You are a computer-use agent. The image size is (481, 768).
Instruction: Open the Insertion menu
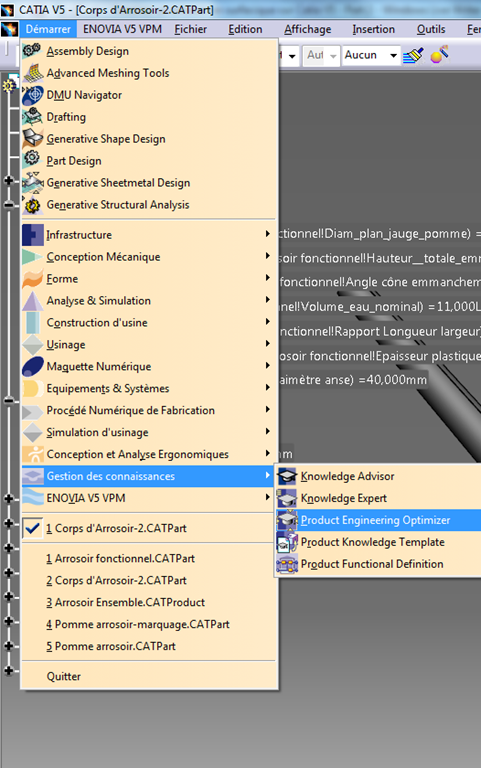click(373, 29)
